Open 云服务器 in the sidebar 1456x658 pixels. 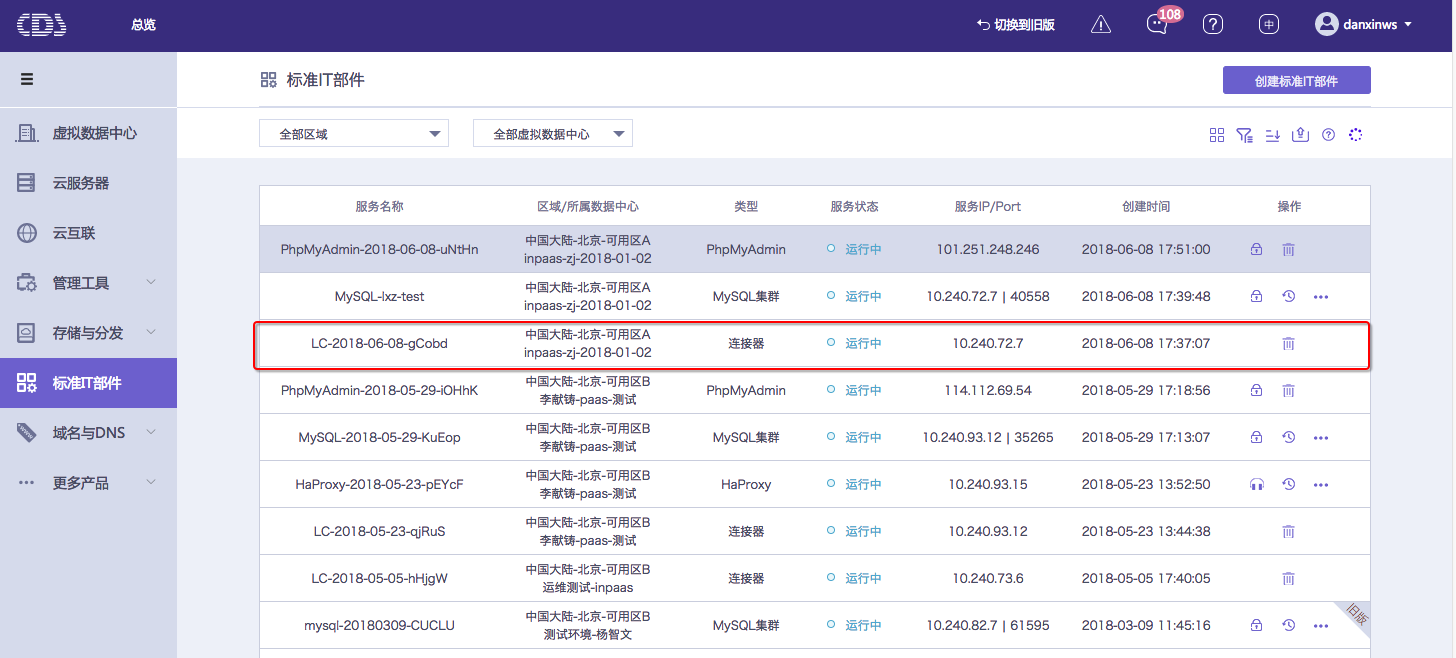point(88,183)
